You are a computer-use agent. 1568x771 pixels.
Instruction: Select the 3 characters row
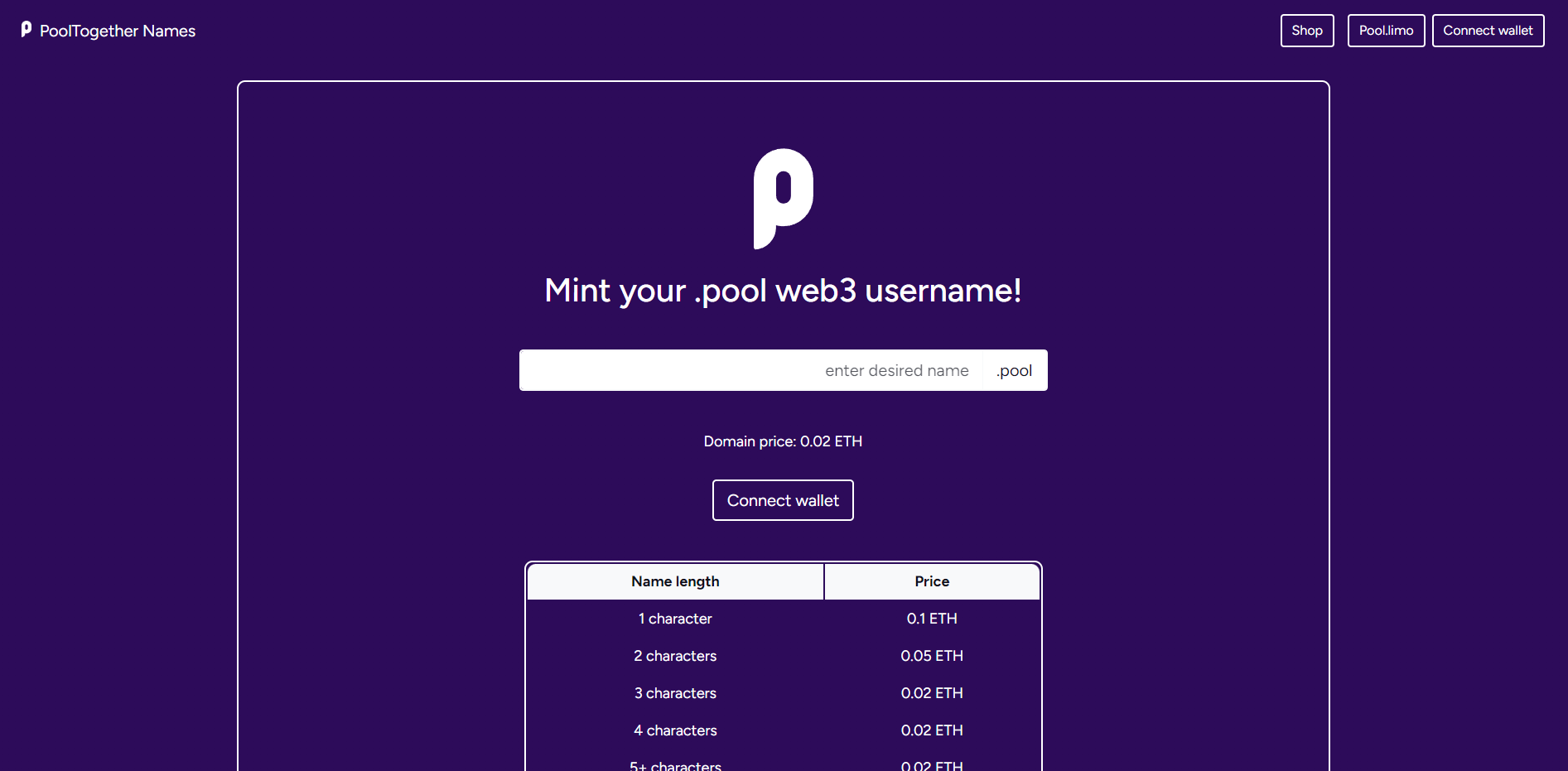point(783,693)
